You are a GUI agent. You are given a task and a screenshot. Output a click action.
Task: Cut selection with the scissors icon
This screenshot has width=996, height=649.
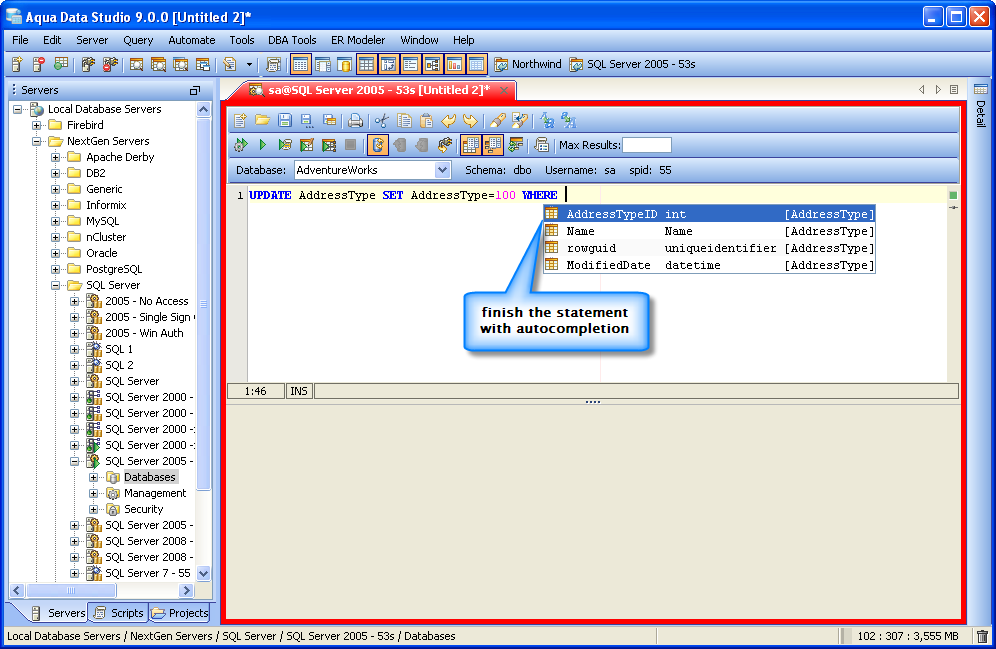381,121
